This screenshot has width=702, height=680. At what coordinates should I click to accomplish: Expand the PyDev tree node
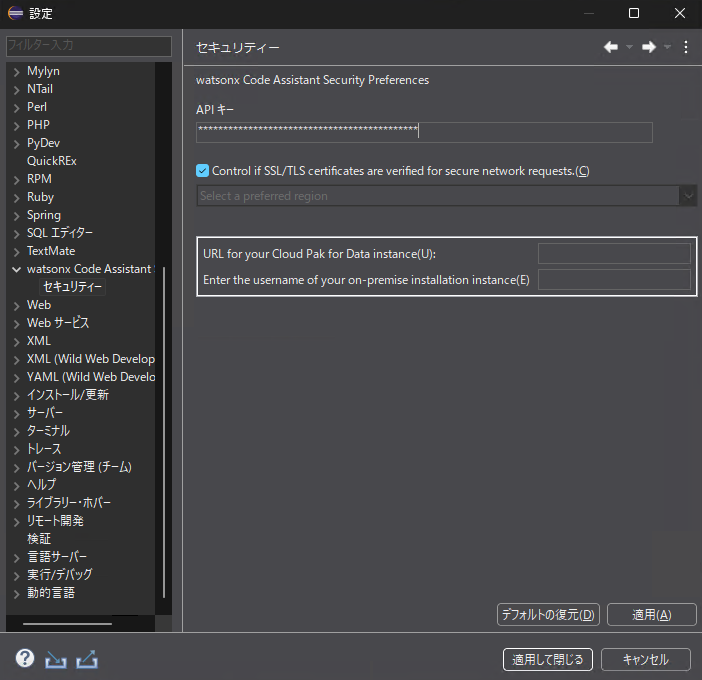point(17,144)
